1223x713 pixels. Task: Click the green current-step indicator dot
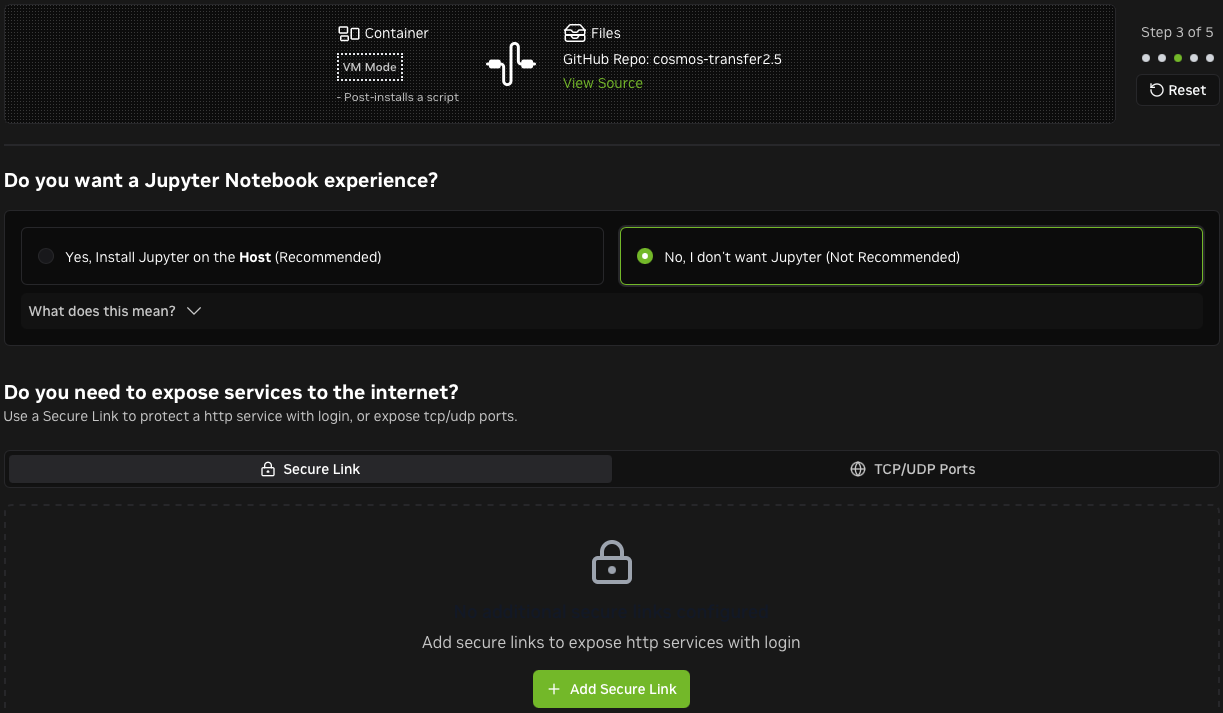1178,58
